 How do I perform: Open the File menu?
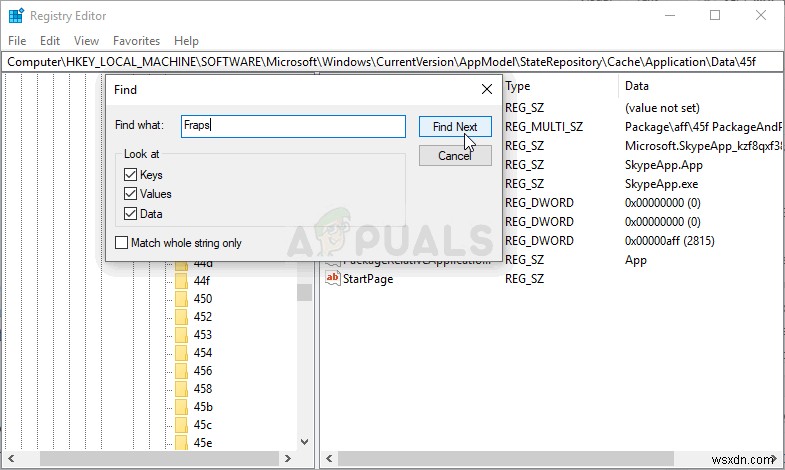click(17, 41)
